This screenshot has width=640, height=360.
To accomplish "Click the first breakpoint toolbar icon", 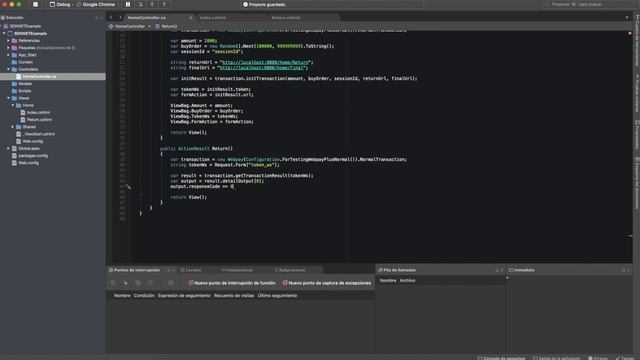I will (113, 283).
